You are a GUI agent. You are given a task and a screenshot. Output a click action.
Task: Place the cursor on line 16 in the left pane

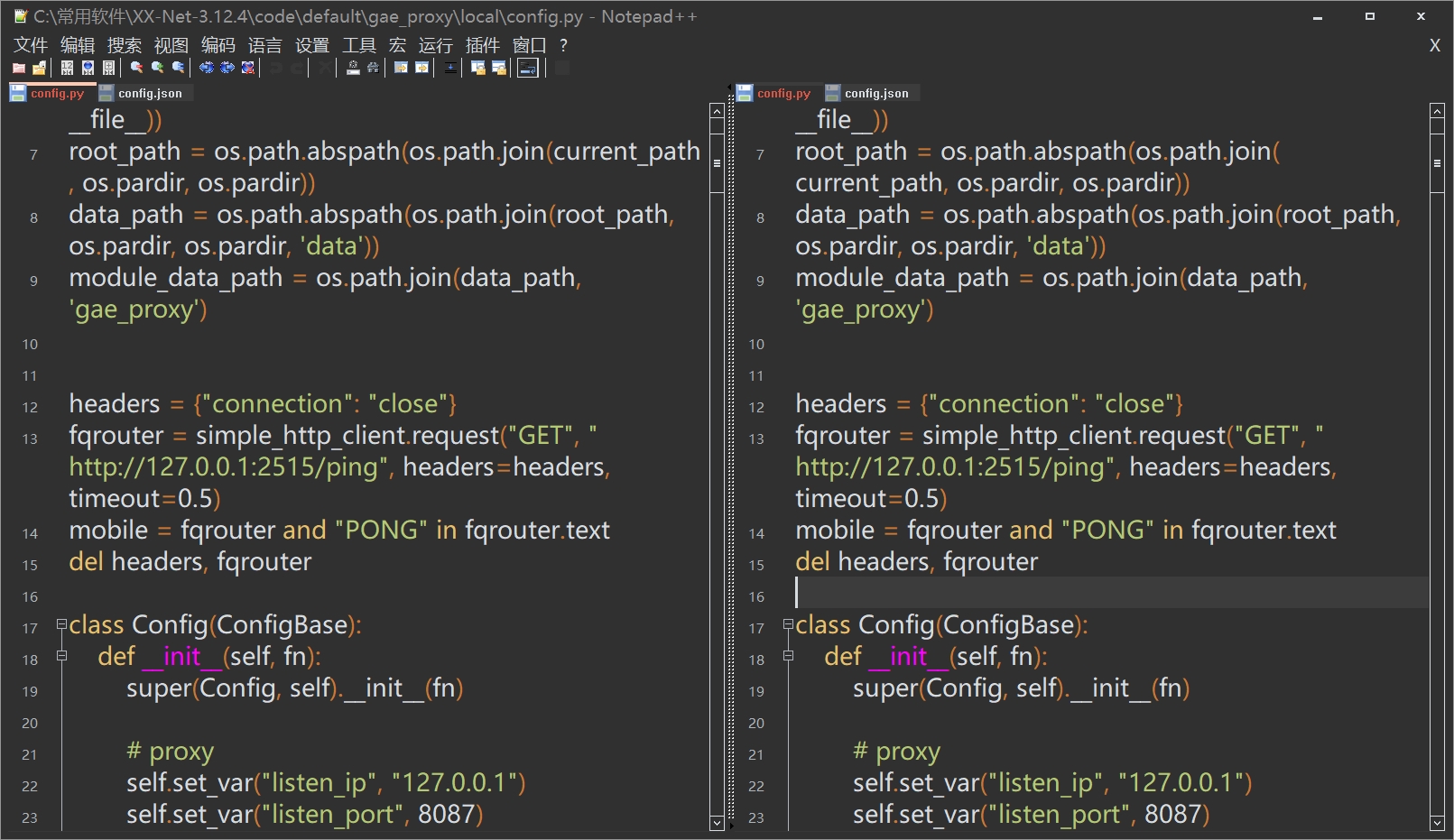click(x=181, y=596)
